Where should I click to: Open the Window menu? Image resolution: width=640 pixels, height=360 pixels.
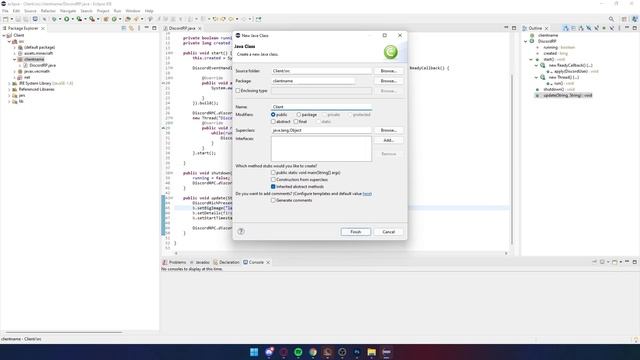click(133, 11)
